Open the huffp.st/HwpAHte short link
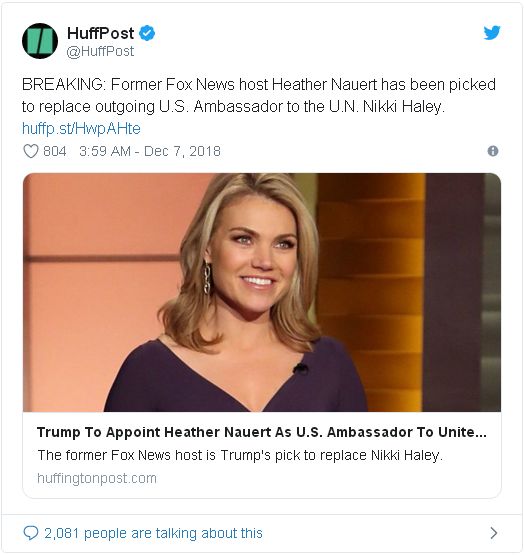This screenshot has width=524, height=555. point(81,128)
